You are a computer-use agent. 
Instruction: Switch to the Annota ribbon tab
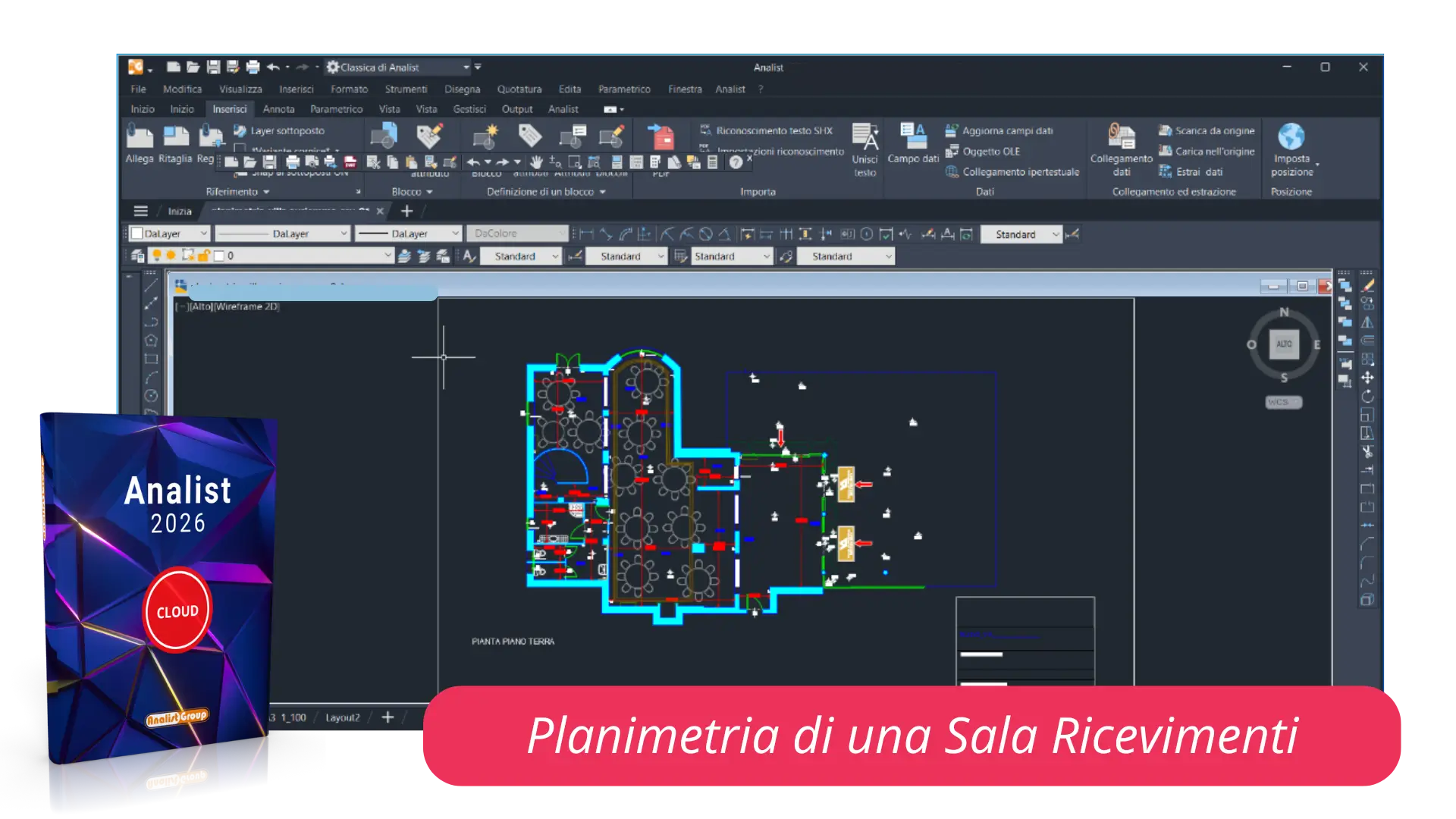click(278, 109)
